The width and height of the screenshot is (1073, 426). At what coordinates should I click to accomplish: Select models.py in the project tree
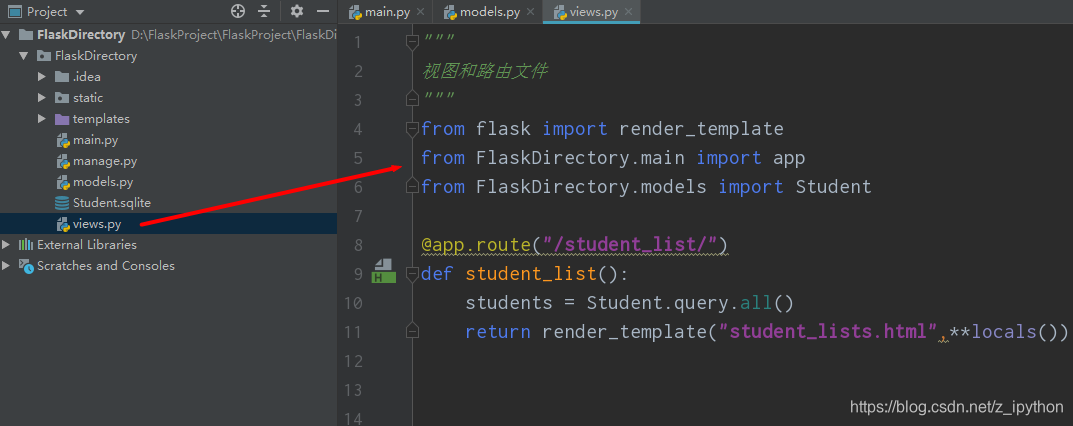[103, 182]
